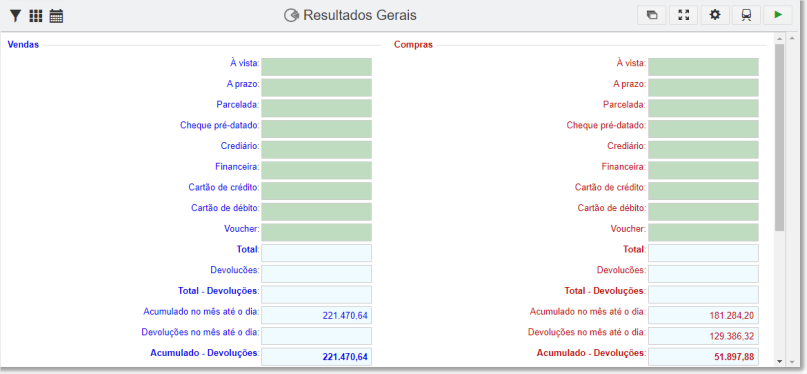Click the blue Acumulado - Devoluções label
Image resolution: width=807 pixels, height=374 pixels.
(x=204, y=353)
